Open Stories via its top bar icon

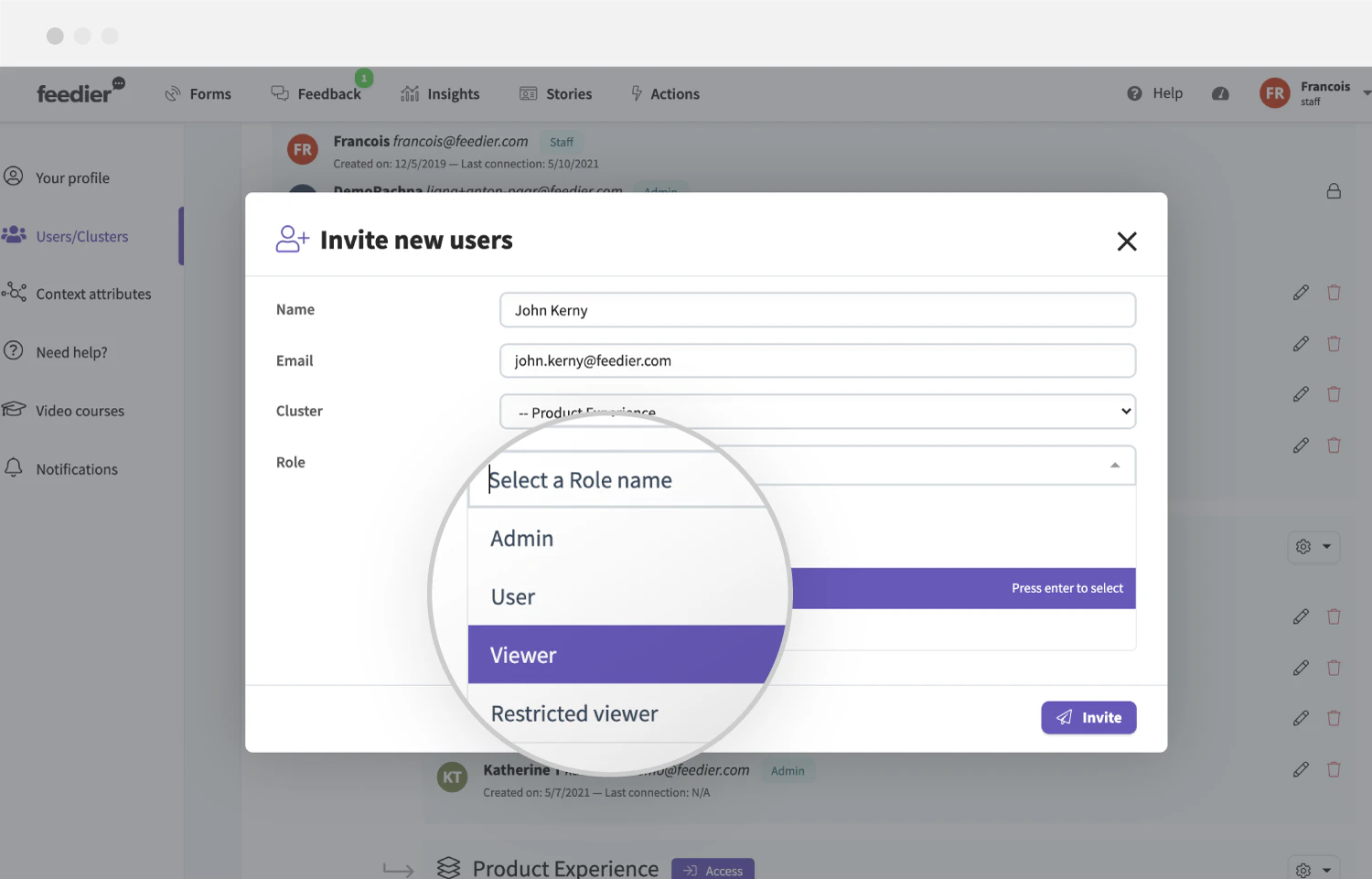[x=529, y=93]
